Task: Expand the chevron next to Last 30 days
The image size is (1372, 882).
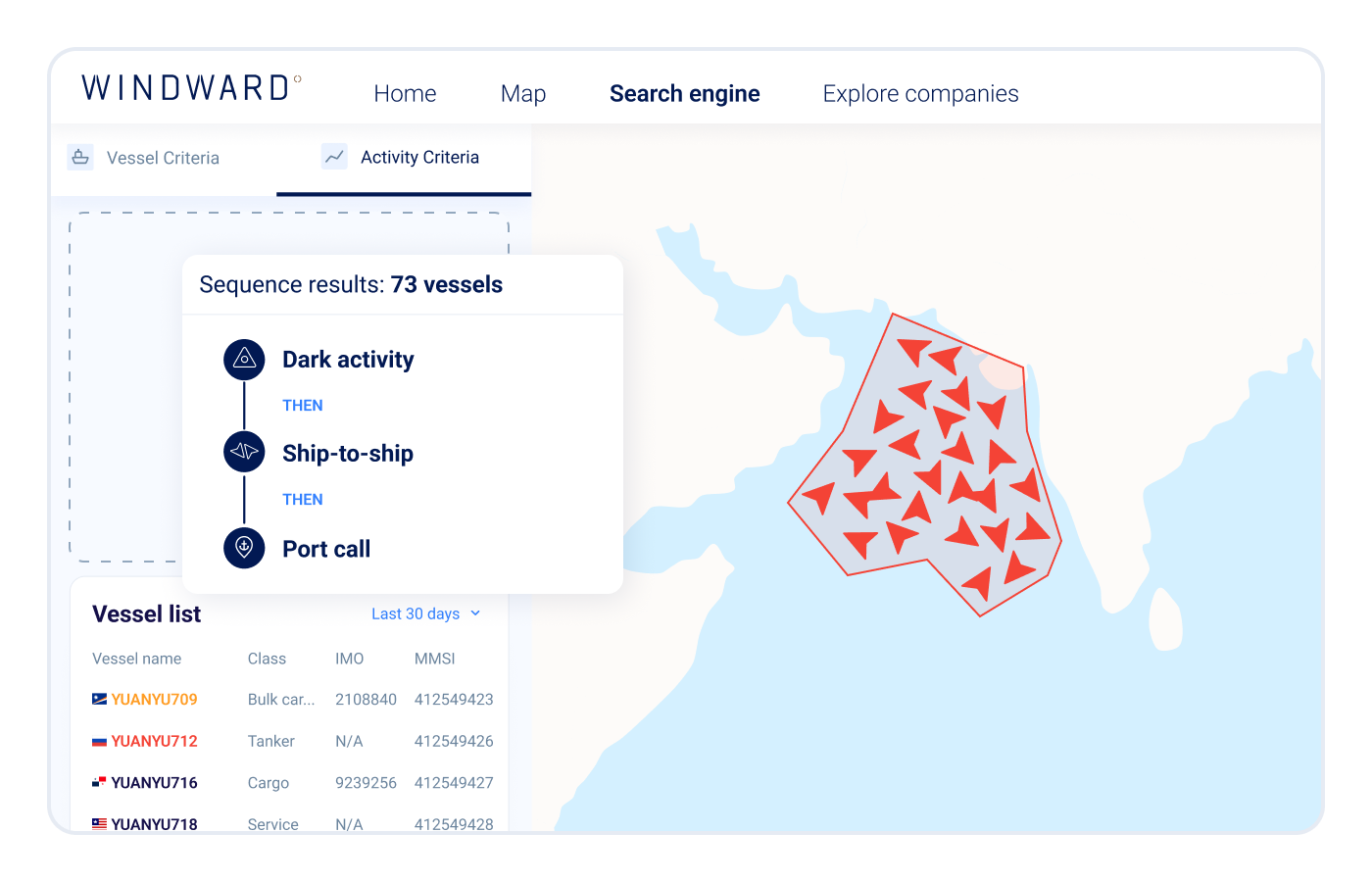Action: [476, 613]
